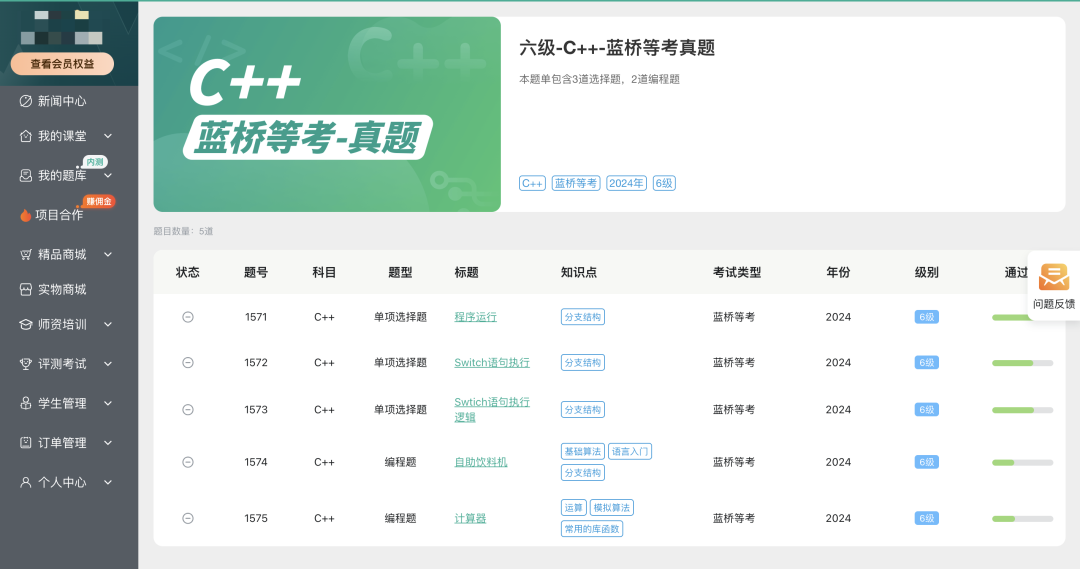Click the 精品商城 shopping cart icon
The height and width of the screenshot is (569, 1080).
(25, 255)
